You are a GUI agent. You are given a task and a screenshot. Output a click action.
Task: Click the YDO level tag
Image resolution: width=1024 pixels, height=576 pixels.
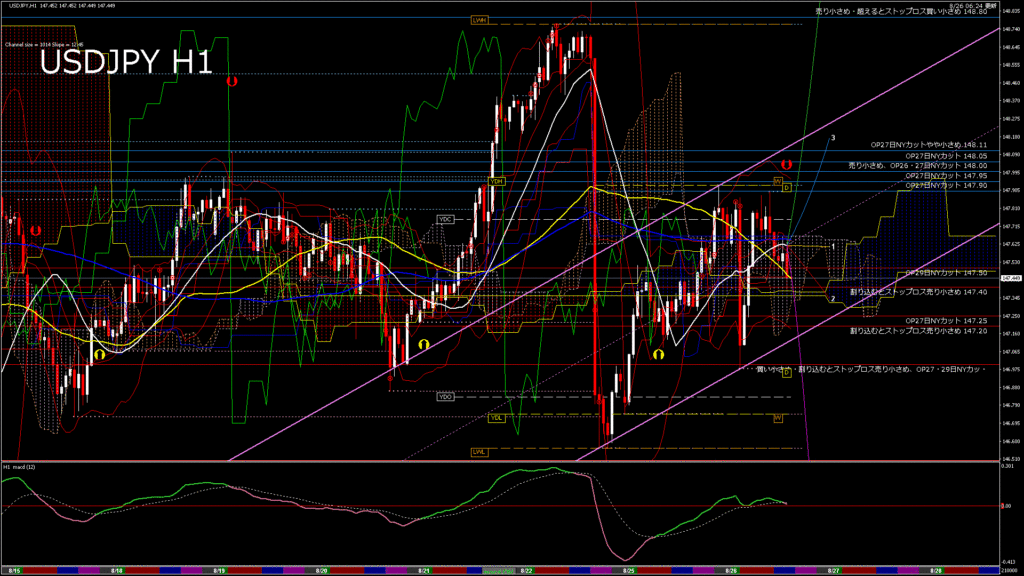click(446, 397)
